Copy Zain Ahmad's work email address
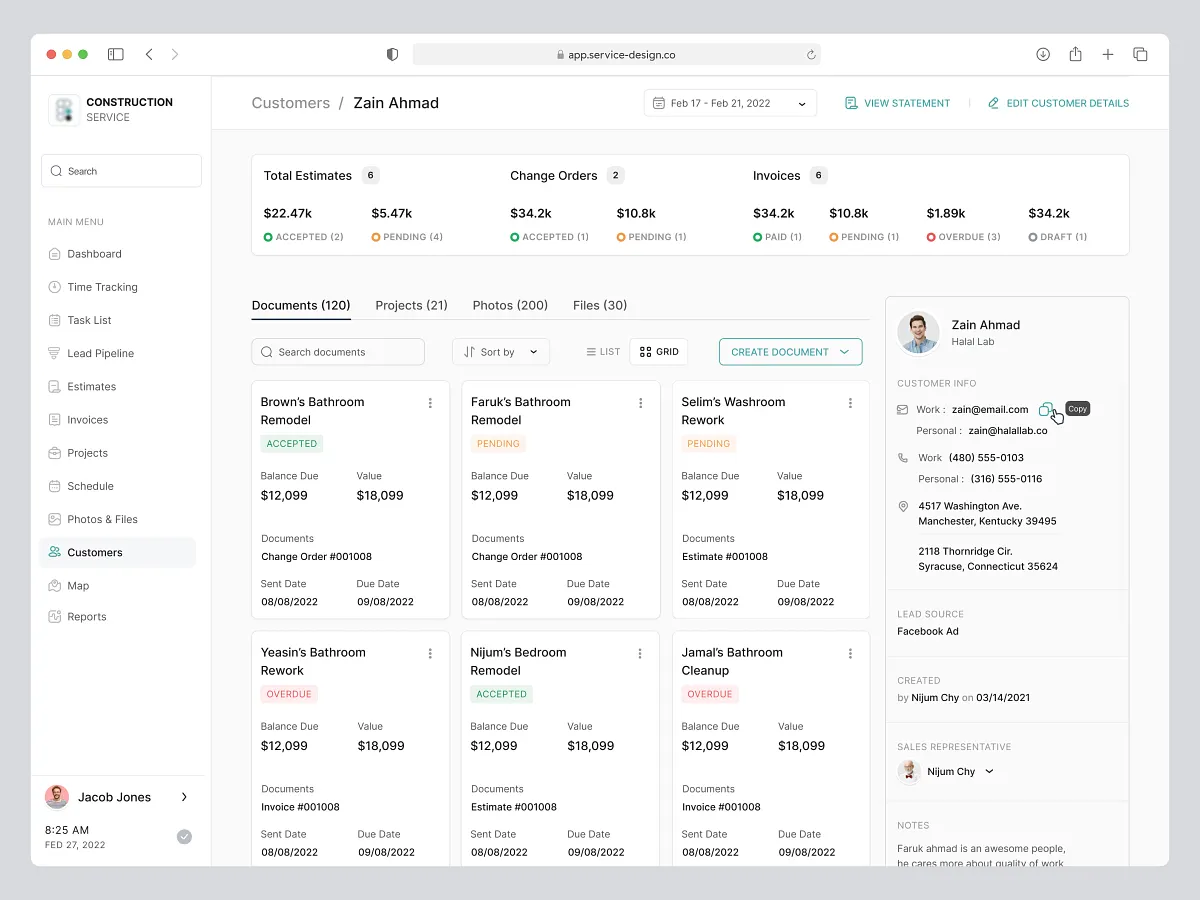Image resolution: width=1200 pixels, height=900 pixels. pos(1048,409)
